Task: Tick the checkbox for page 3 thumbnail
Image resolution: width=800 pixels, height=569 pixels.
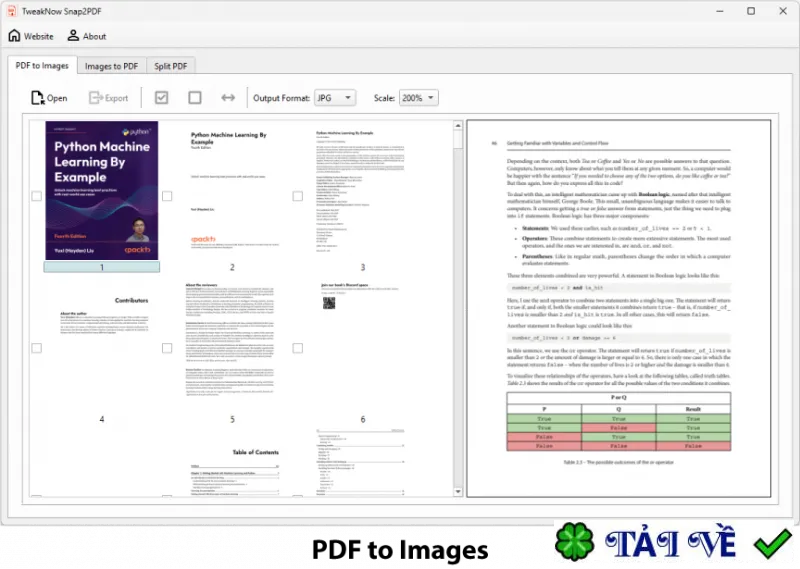Action: [x=297, y=196]
